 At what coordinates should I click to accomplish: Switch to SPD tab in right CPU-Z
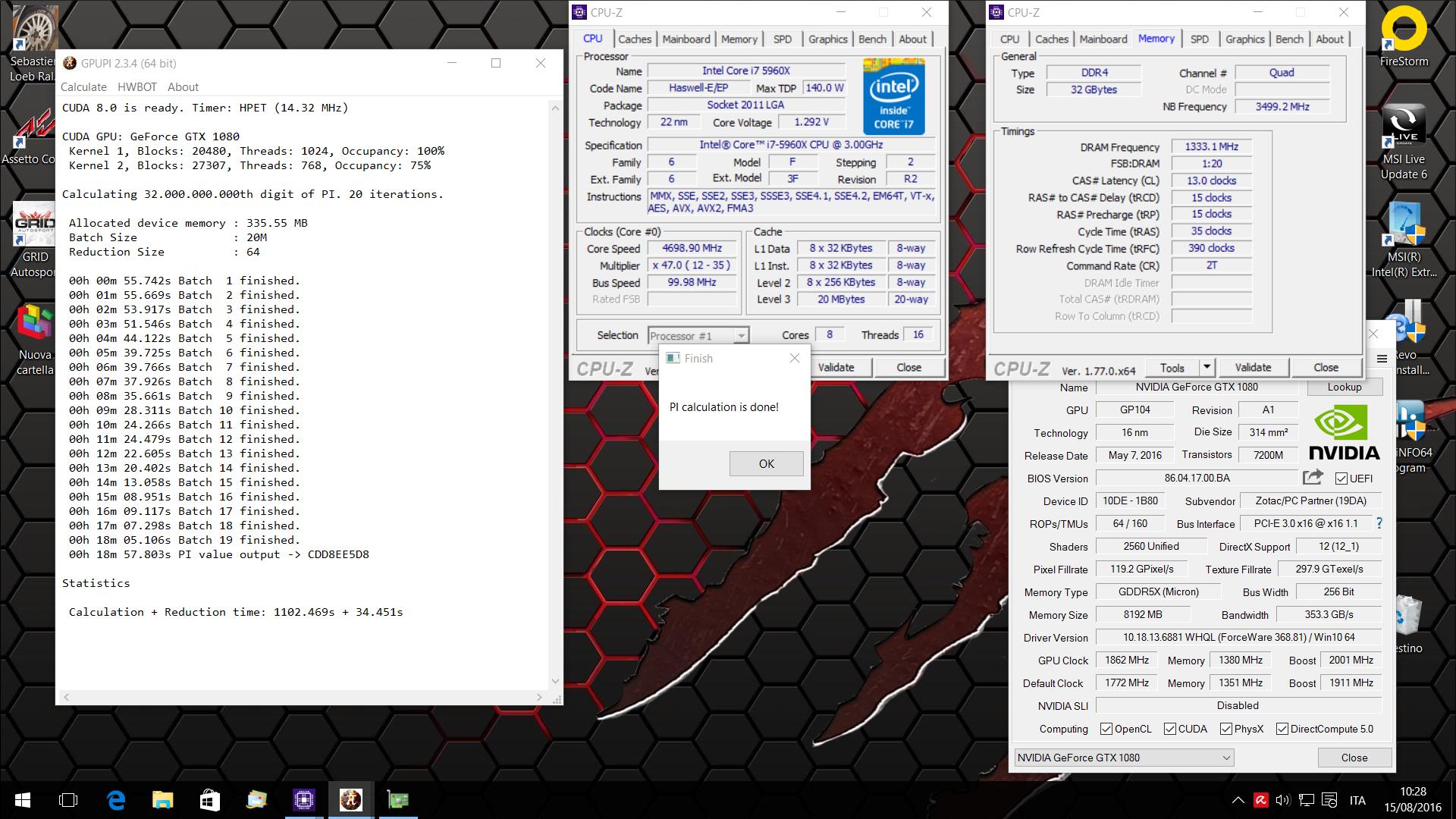pos(1200,39)
